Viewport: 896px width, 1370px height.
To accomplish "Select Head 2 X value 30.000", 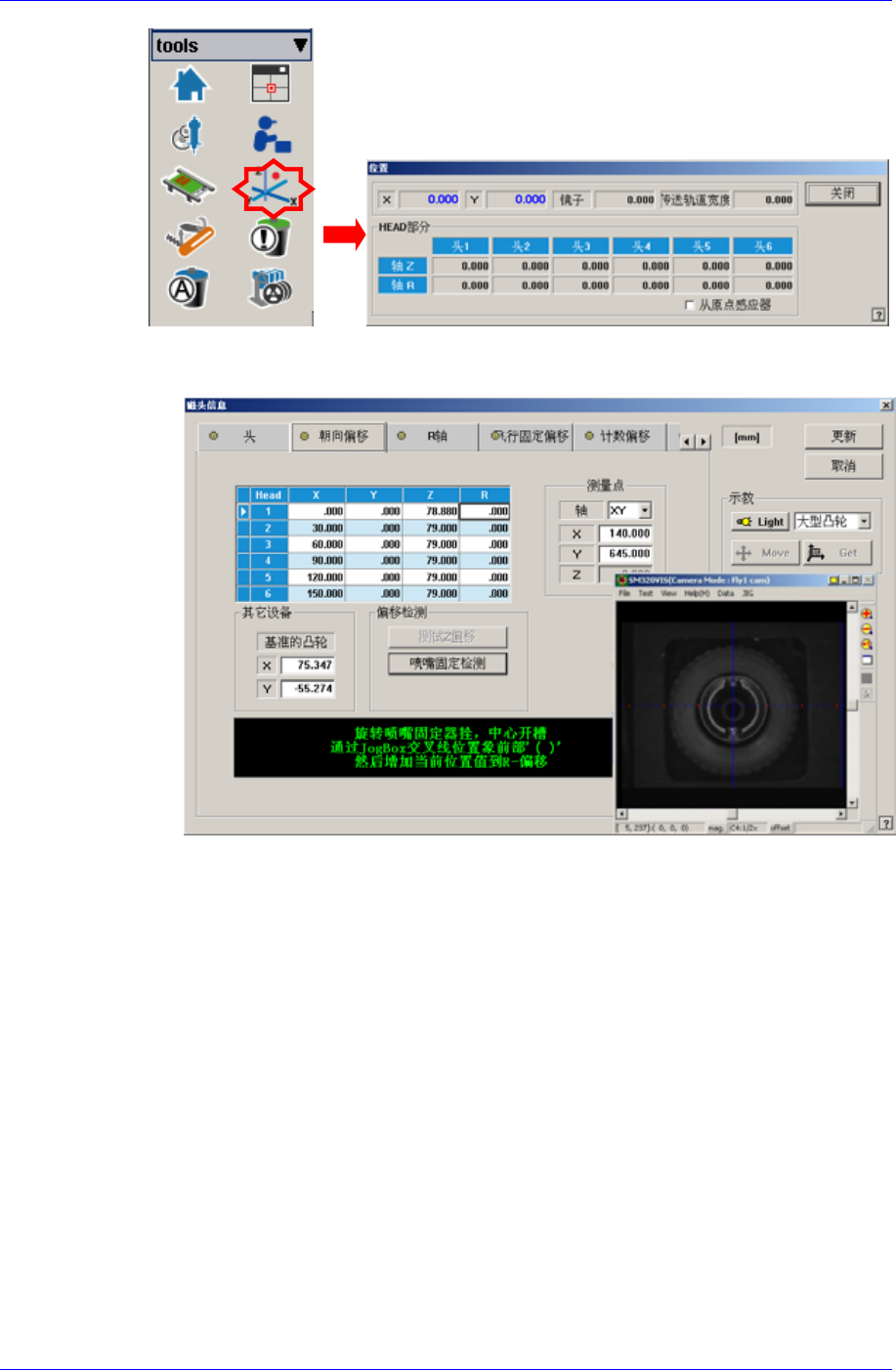I will point(317,528).
